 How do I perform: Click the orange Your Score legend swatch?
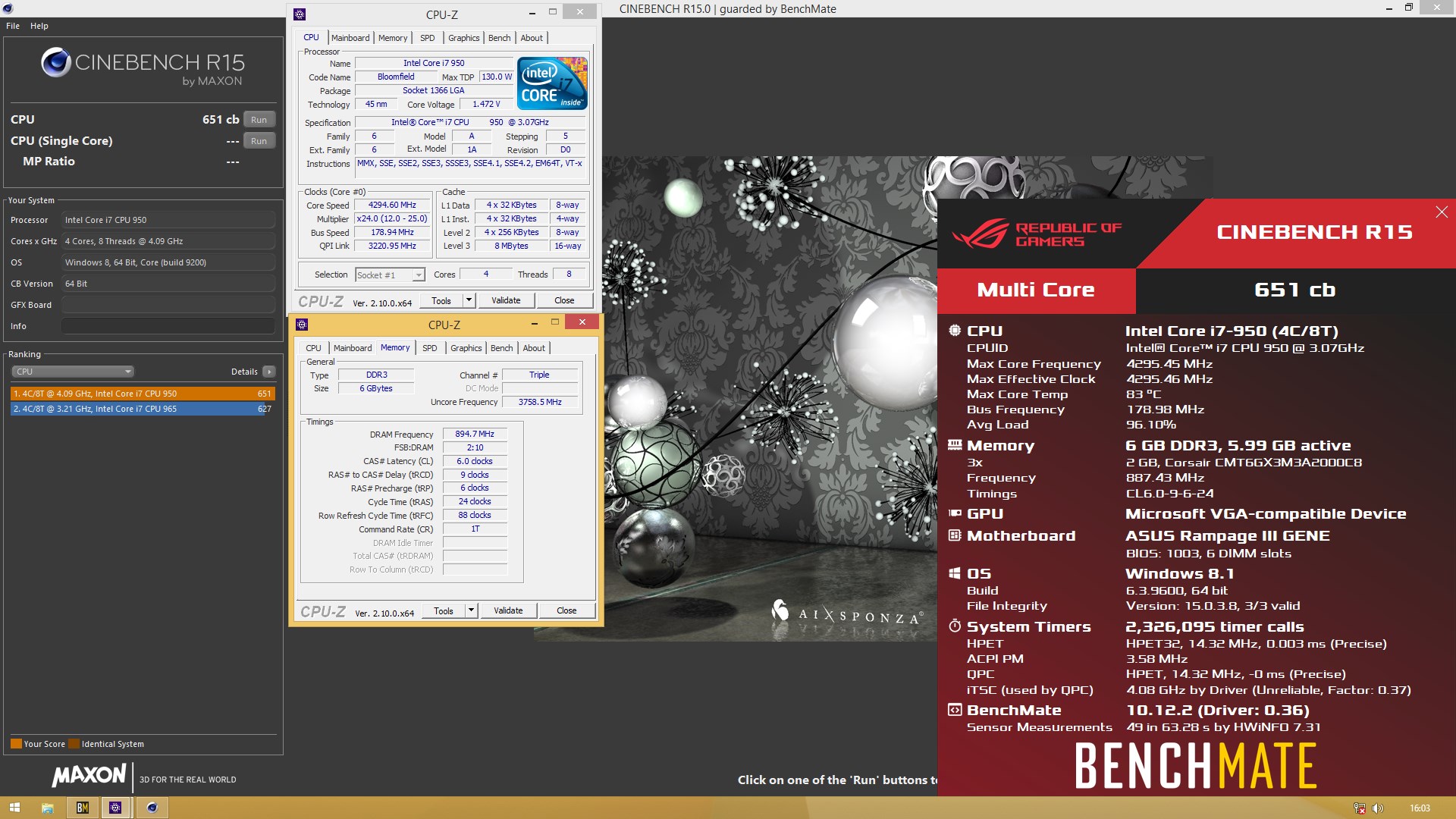[16, 744]
